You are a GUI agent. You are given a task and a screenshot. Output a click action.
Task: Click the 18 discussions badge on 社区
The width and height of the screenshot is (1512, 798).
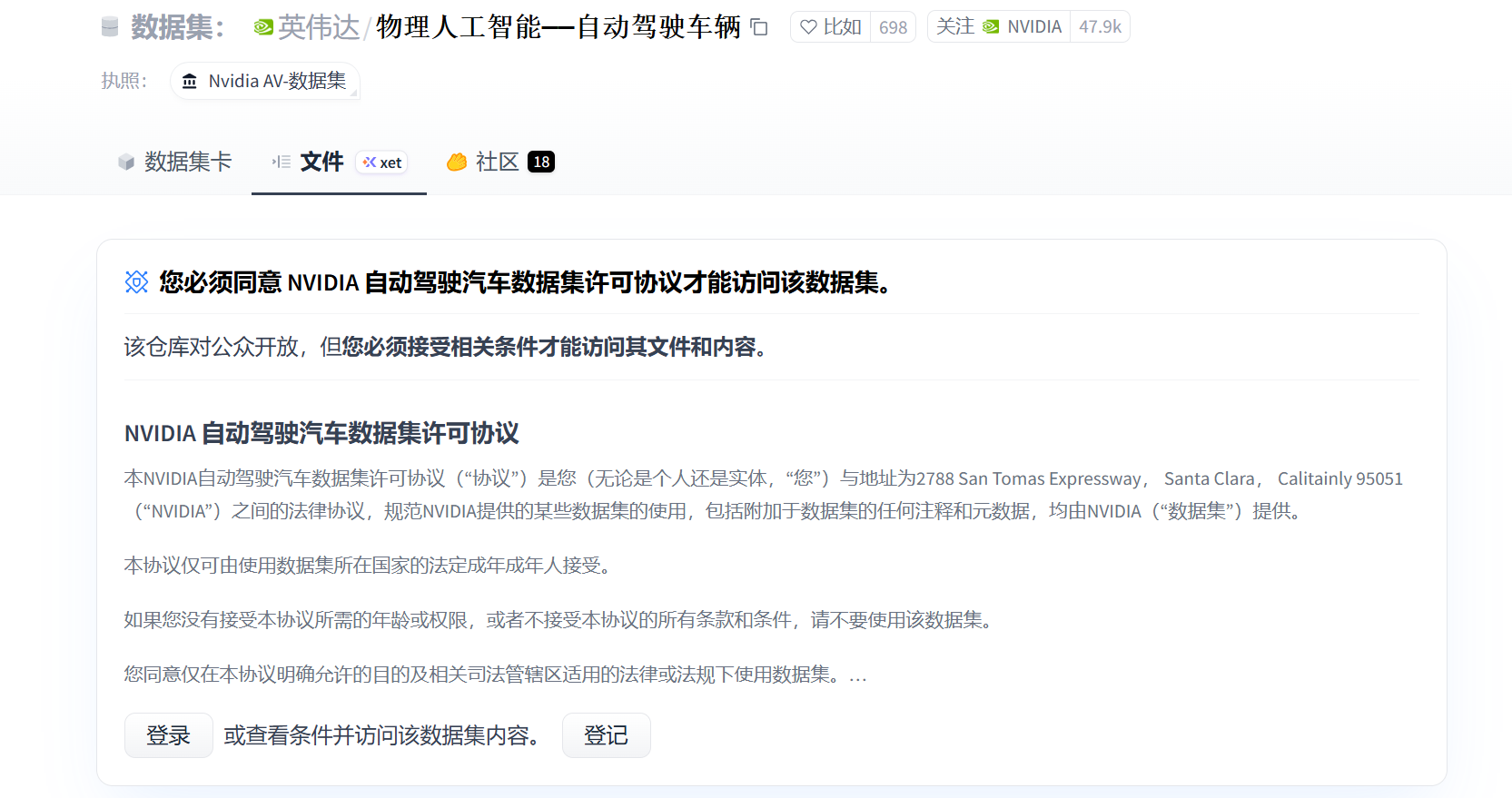point(541,162)
